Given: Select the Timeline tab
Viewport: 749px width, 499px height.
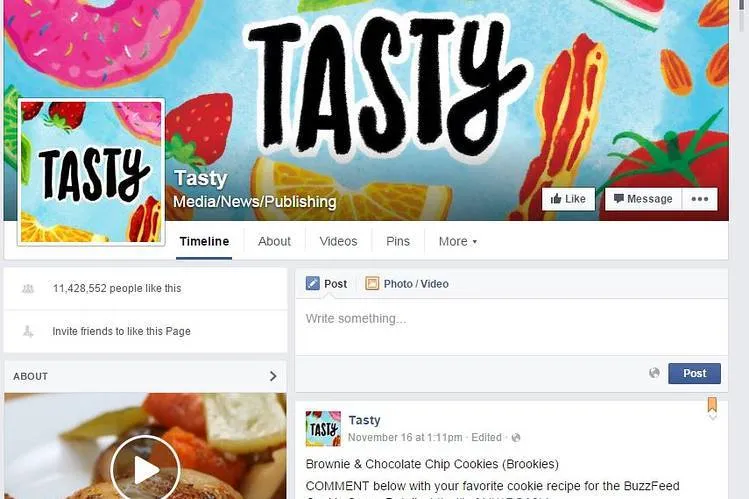Looking at the screenshot, I should [x=204, y=242].
